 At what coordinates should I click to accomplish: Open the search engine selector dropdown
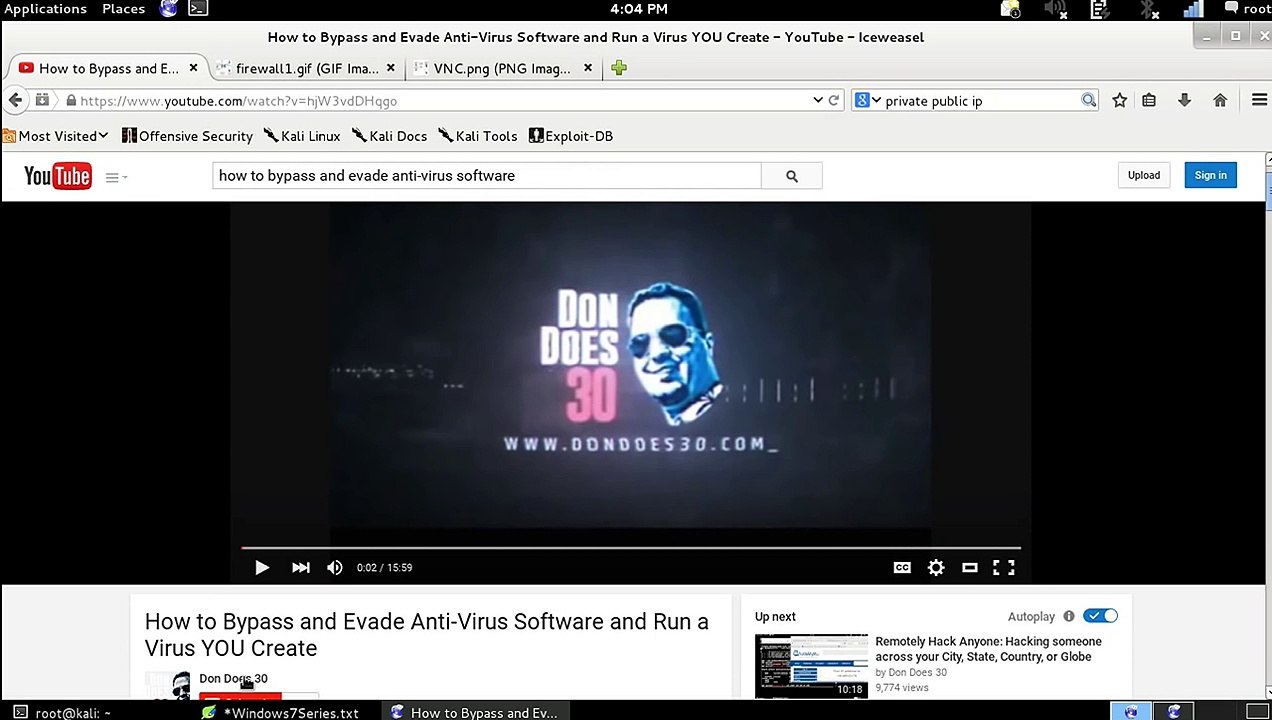click(868, 100)
